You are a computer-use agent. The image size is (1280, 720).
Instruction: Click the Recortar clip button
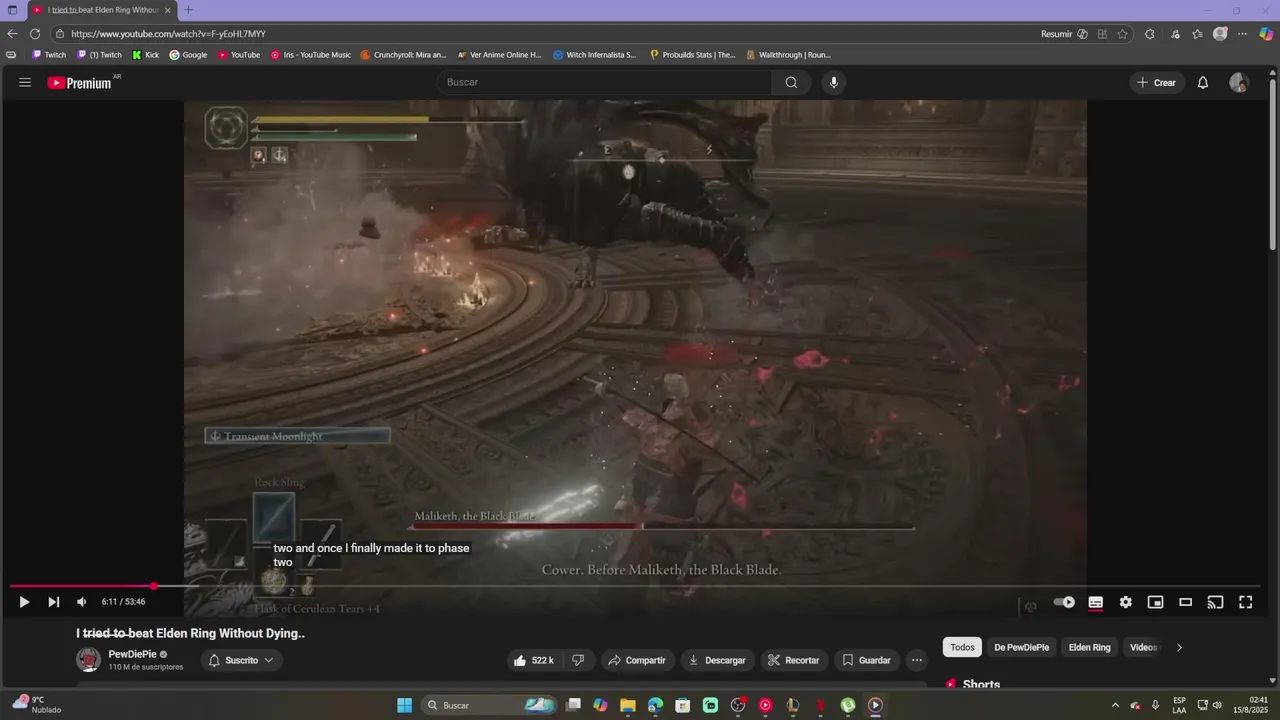tap(793, 660)
